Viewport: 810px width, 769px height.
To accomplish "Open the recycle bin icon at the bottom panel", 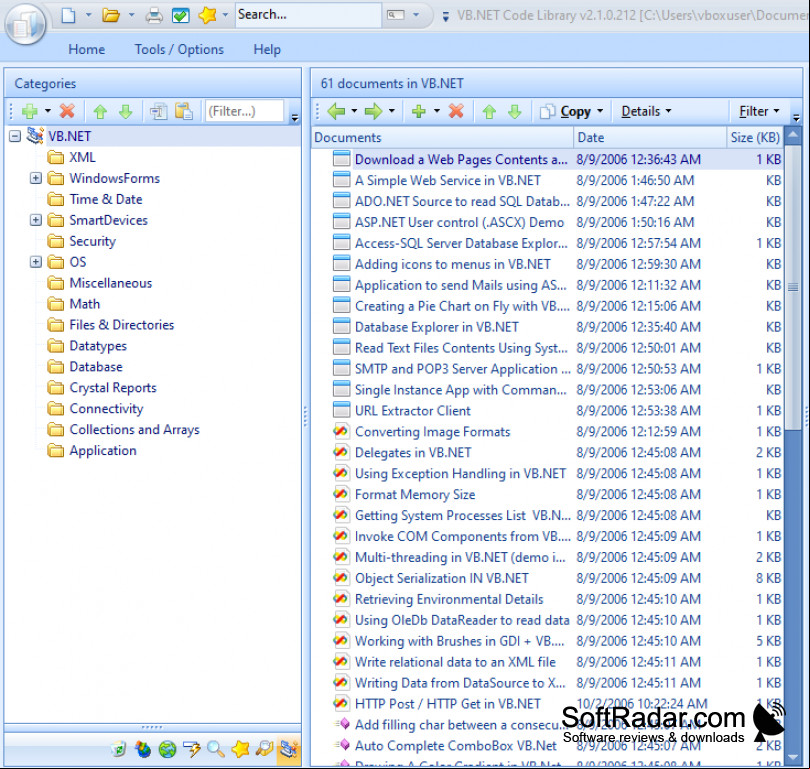I will coord(118,748).
